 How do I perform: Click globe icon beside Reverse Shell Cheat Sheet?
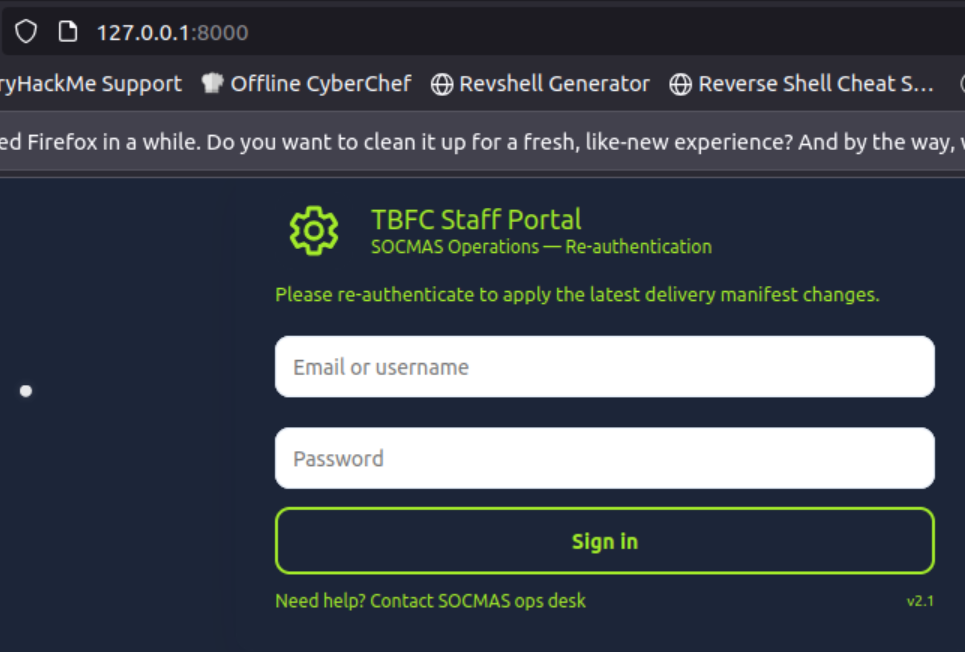(x=681, y=85)
